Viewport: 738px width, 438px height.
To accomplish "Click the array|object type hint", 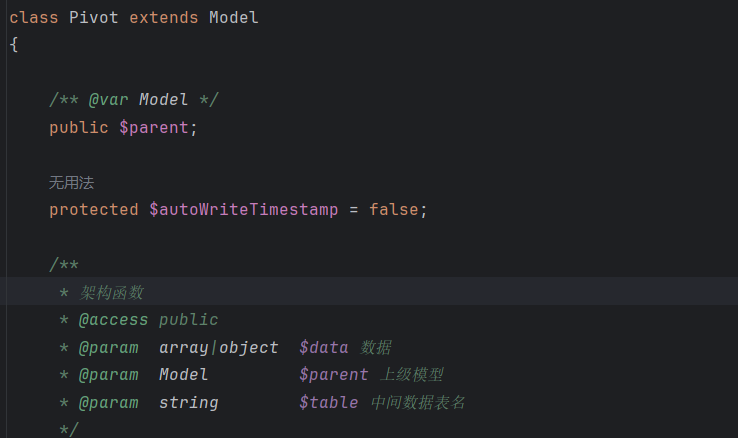I will pos(218,348).
